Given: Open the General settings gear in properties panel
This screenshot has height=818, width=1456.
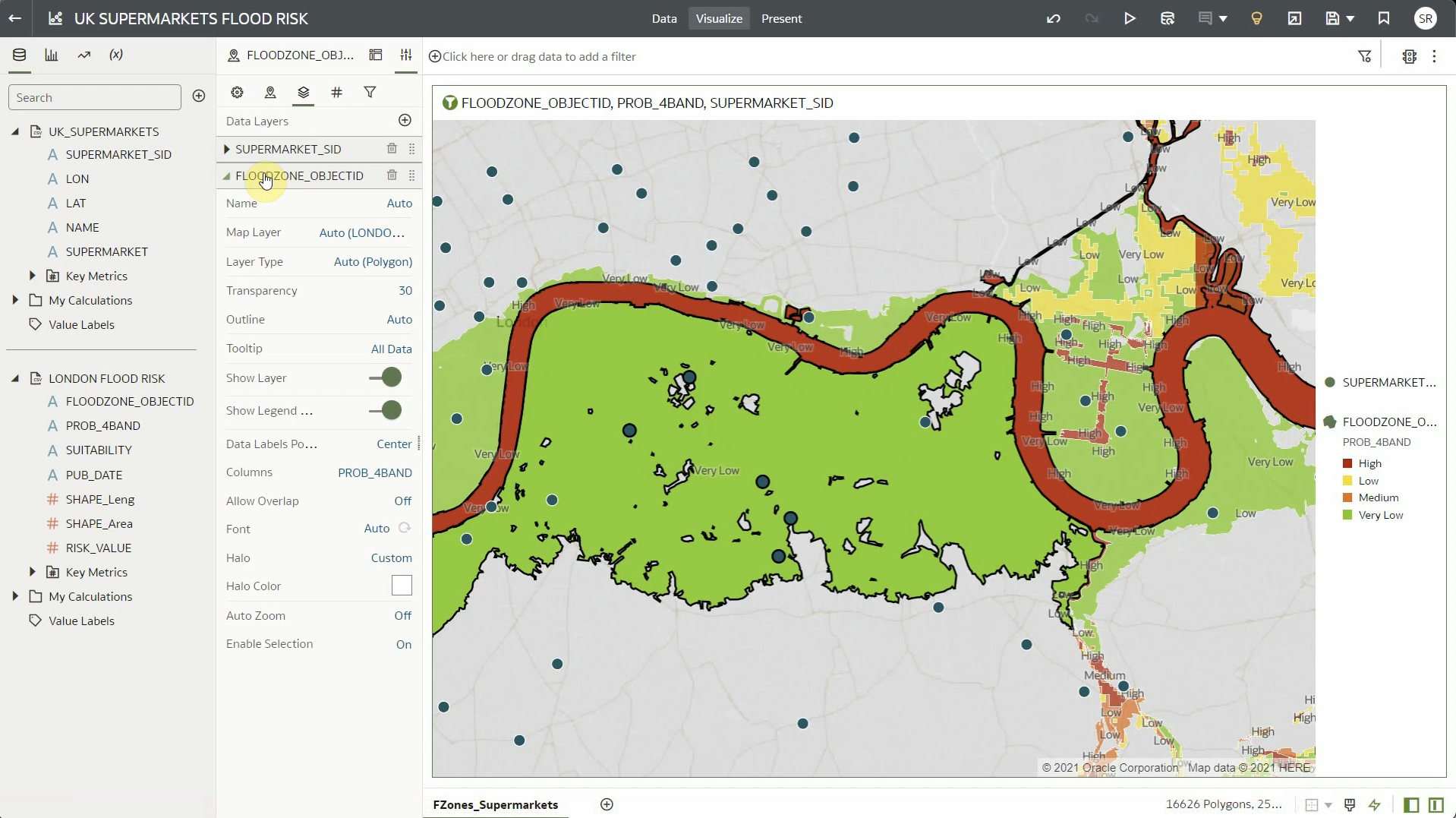Looking at the screenshot, I should pyautogui.click(x=236, y=92).
